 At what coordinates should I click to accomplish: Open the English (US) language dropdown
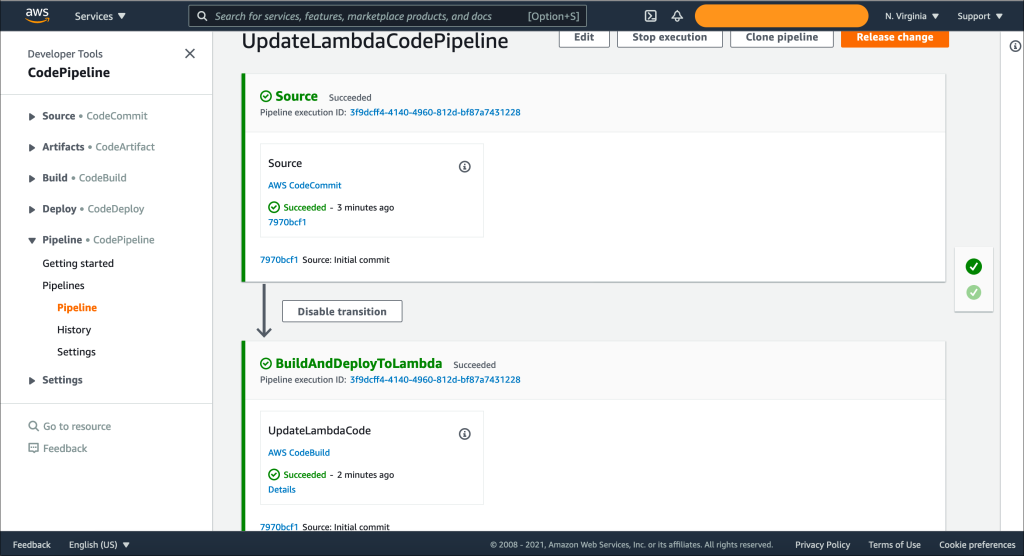[x=99, y=545]
